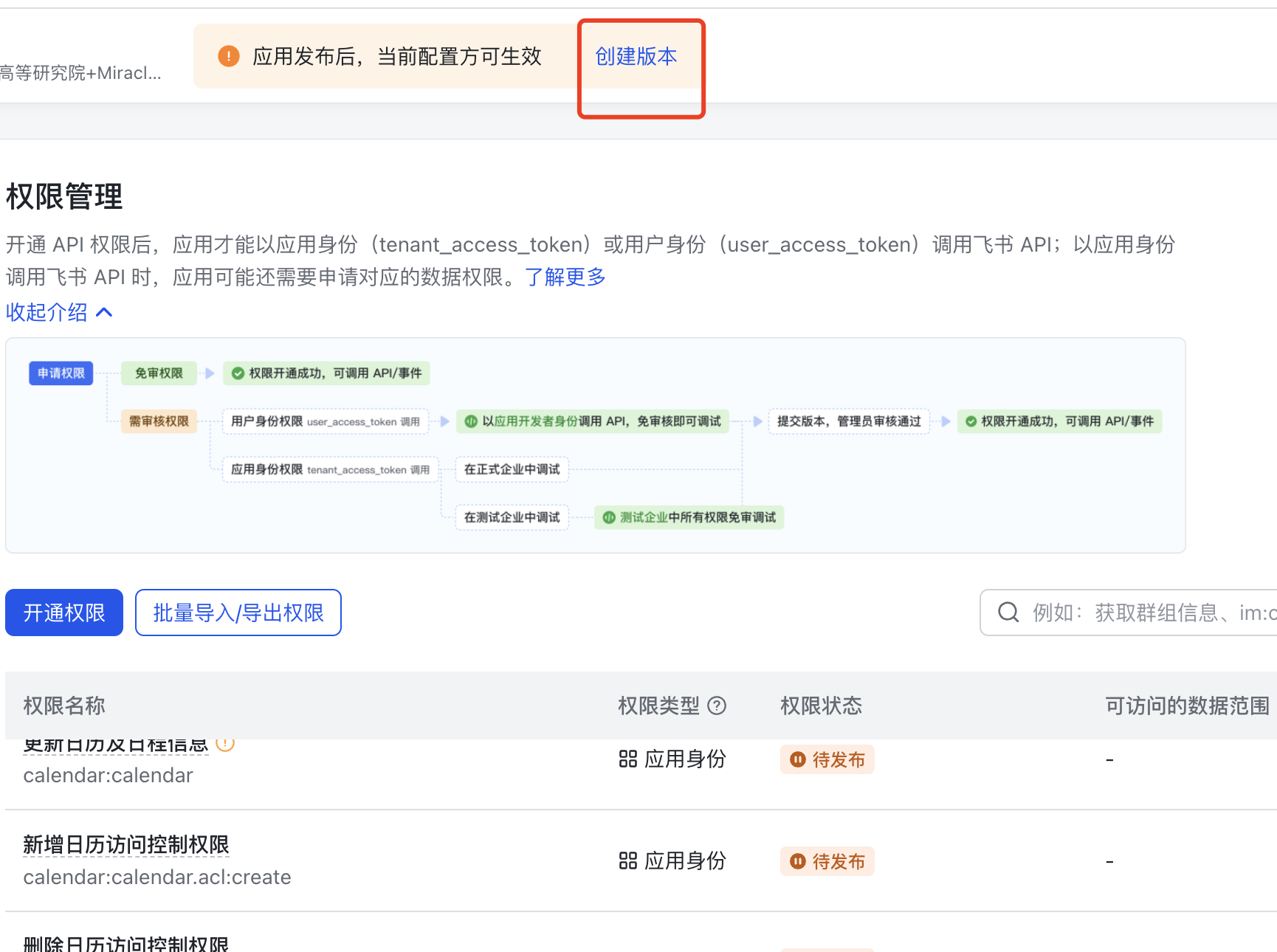Open the 了解更多 link
Image resolution: width=1277 pixels, height=952 pixels.
565,277
